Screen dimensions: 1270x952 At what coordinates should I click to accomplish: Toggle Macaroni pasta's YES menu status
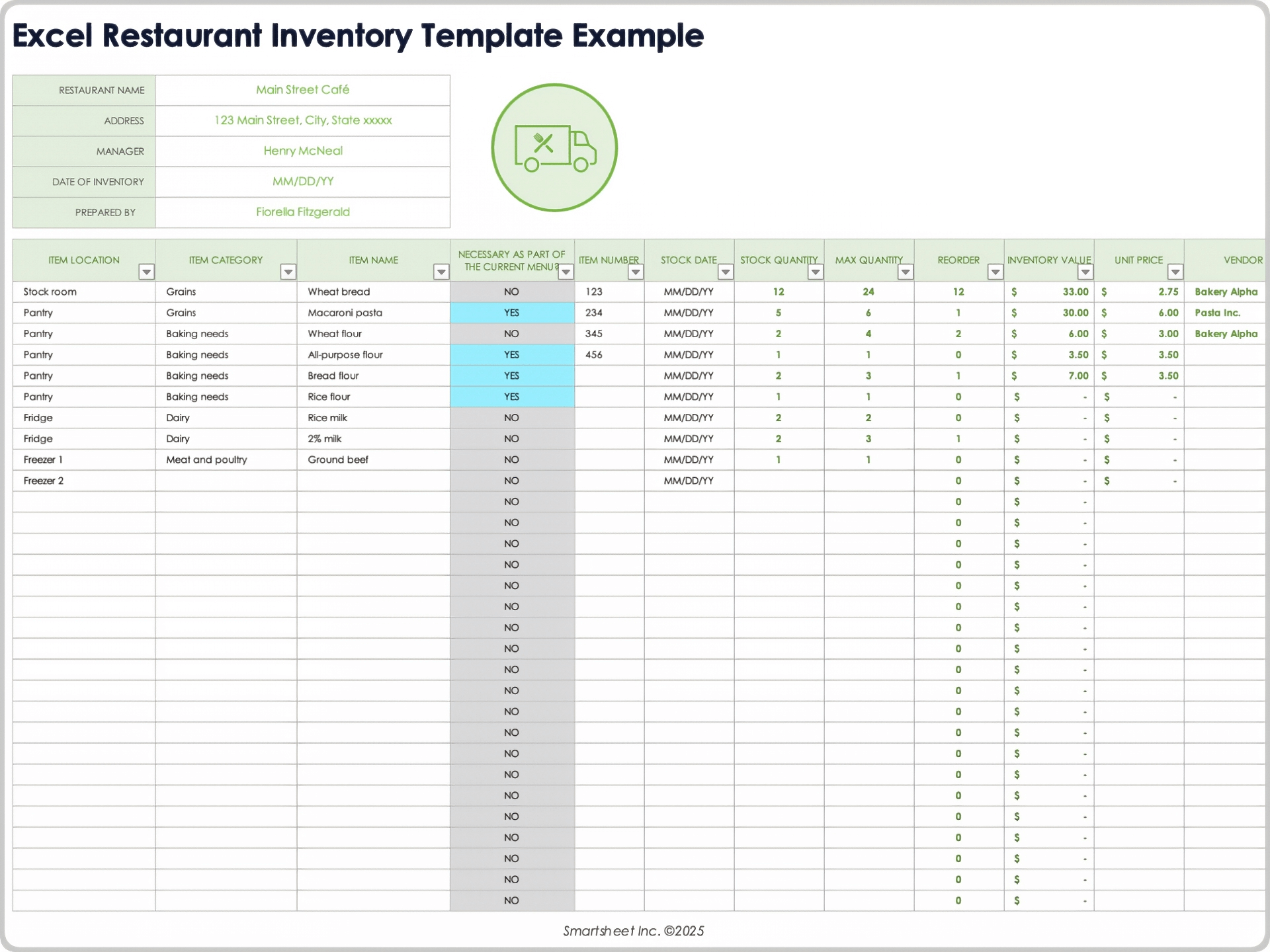point(511,312)
